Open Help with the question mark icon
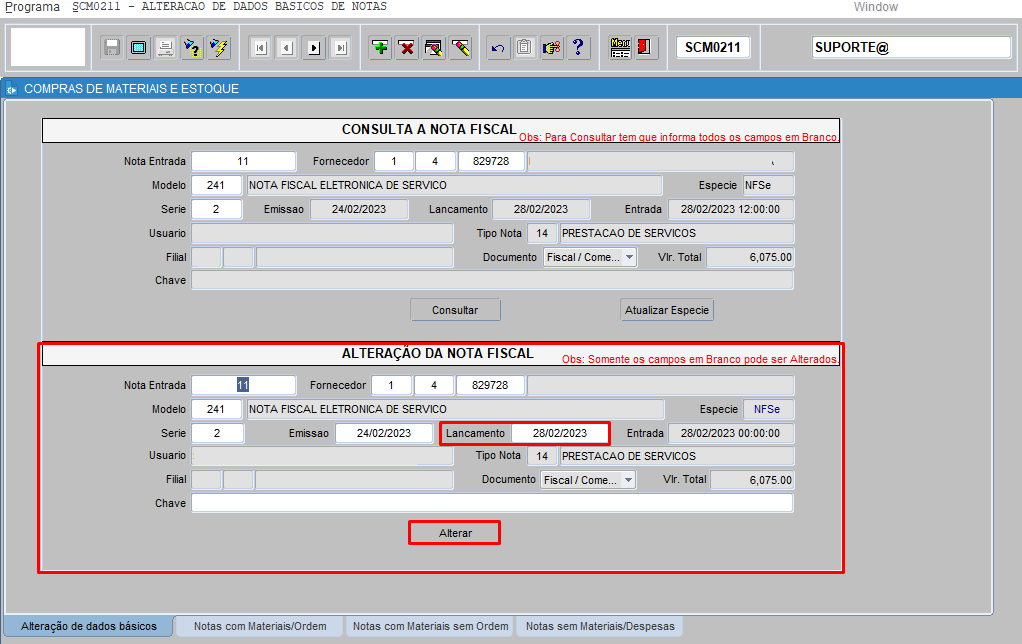Viewport: 1022px width, 644px height. [x=578, y=48]
